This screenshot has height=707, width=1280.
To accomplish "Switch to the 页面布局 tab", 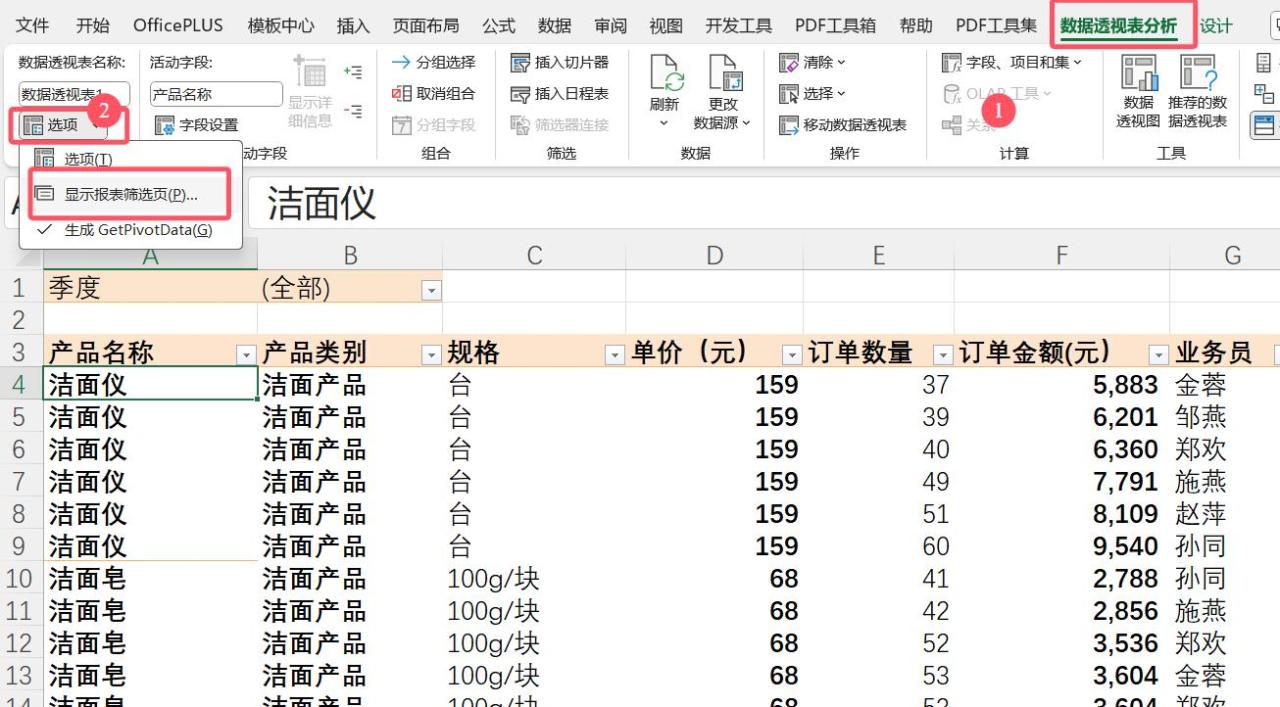I will tap(426, 26).
